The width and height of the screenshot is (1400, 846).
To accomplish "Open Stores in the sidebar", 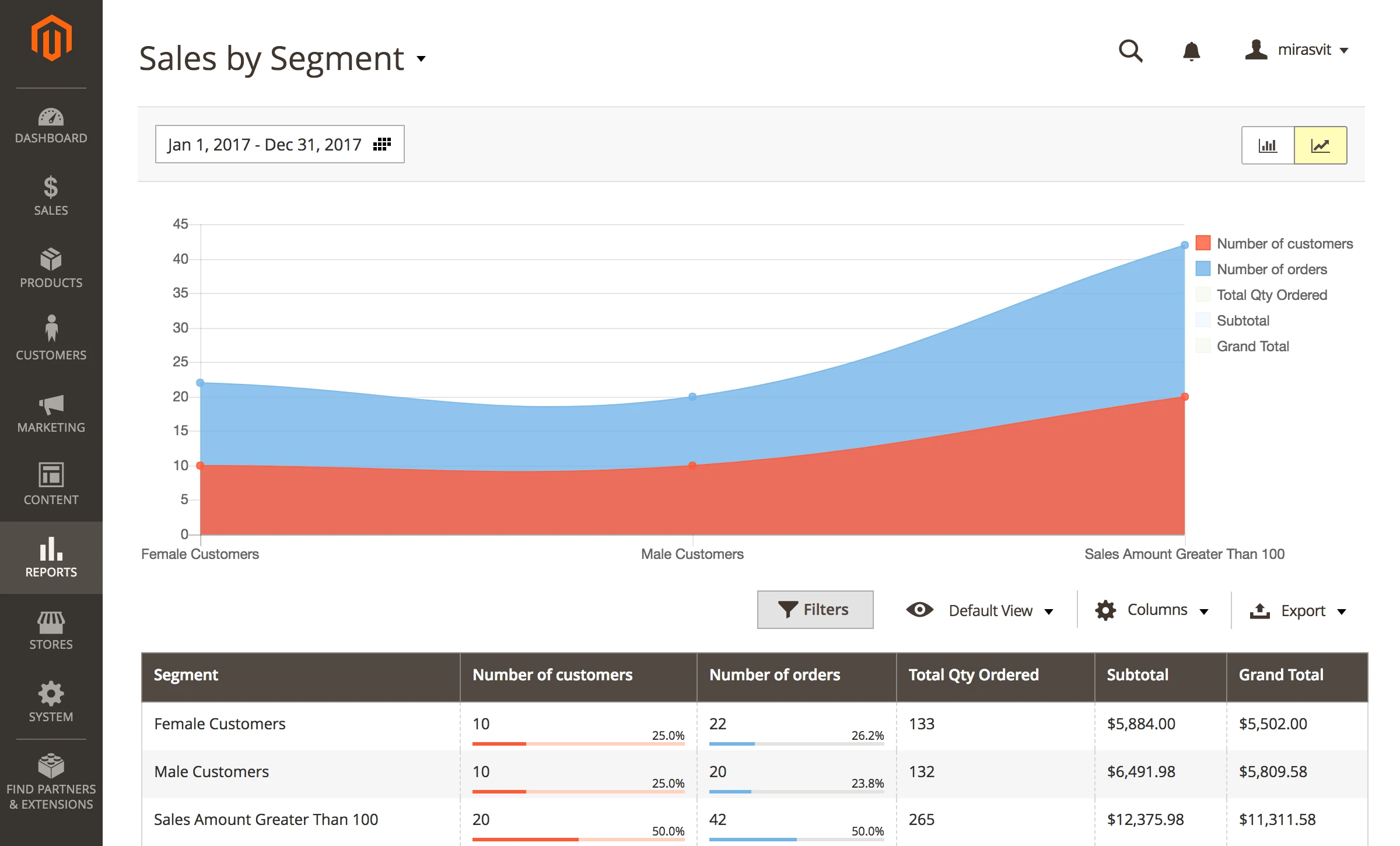I will 51,630.
